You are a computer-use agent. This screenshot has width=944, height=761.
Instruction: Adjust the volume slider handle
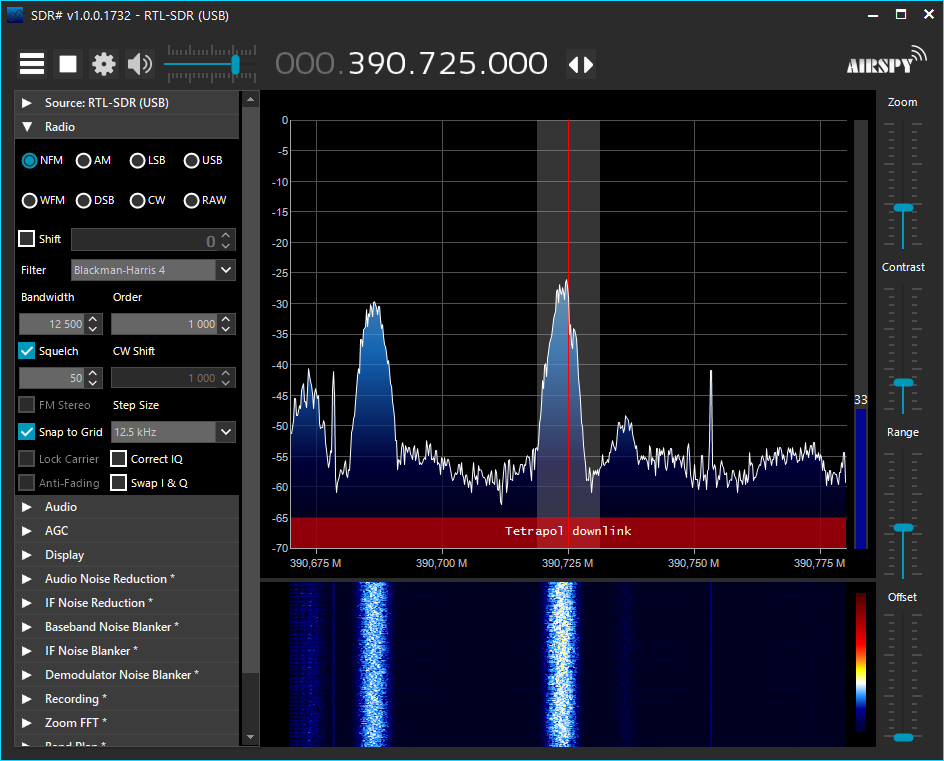click(235, 64)
